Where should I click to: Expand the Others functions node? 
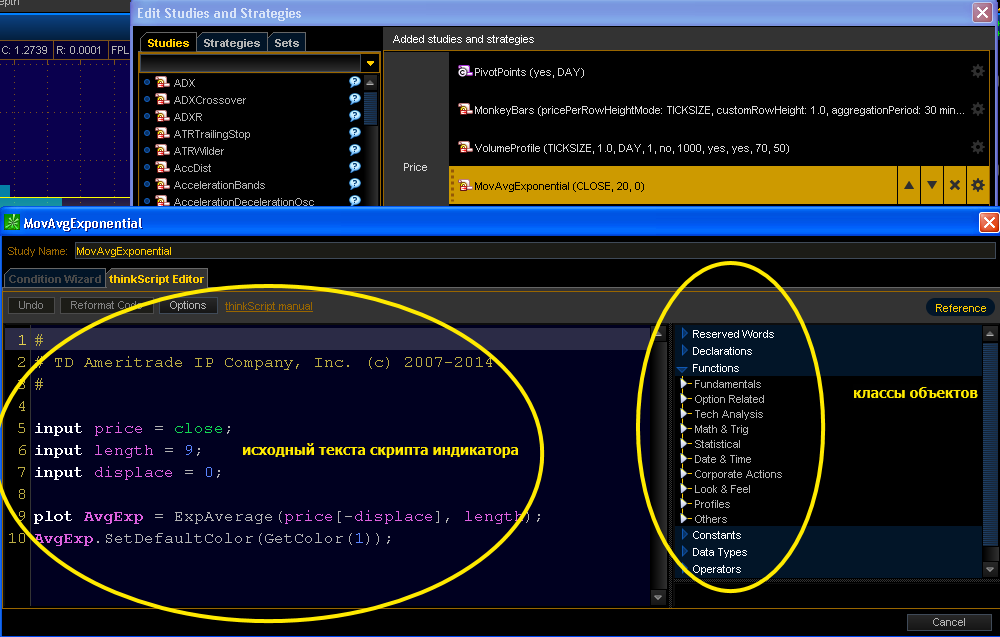click(686, 518)
